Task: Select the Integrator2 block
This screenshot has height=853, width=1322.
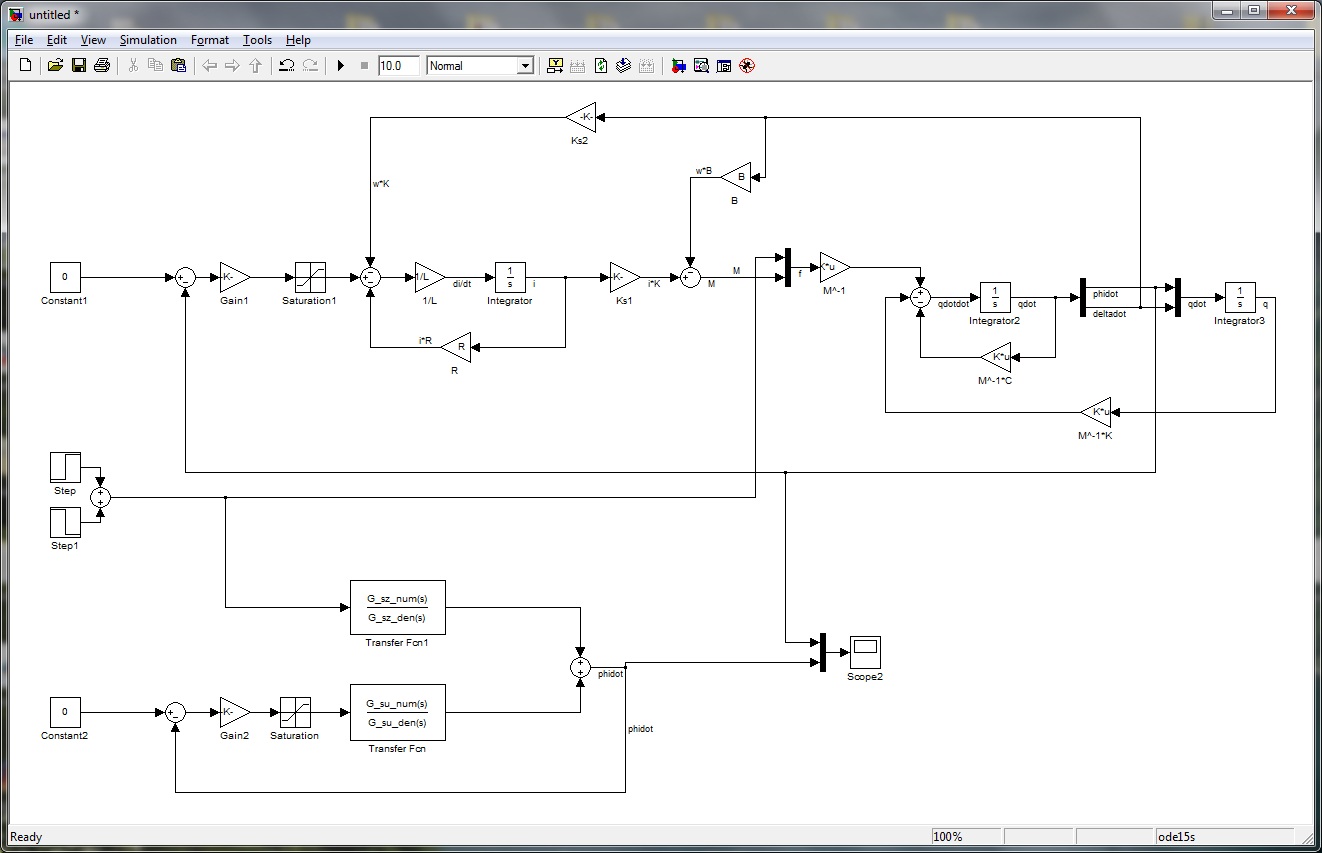Action: click(994, 297)
